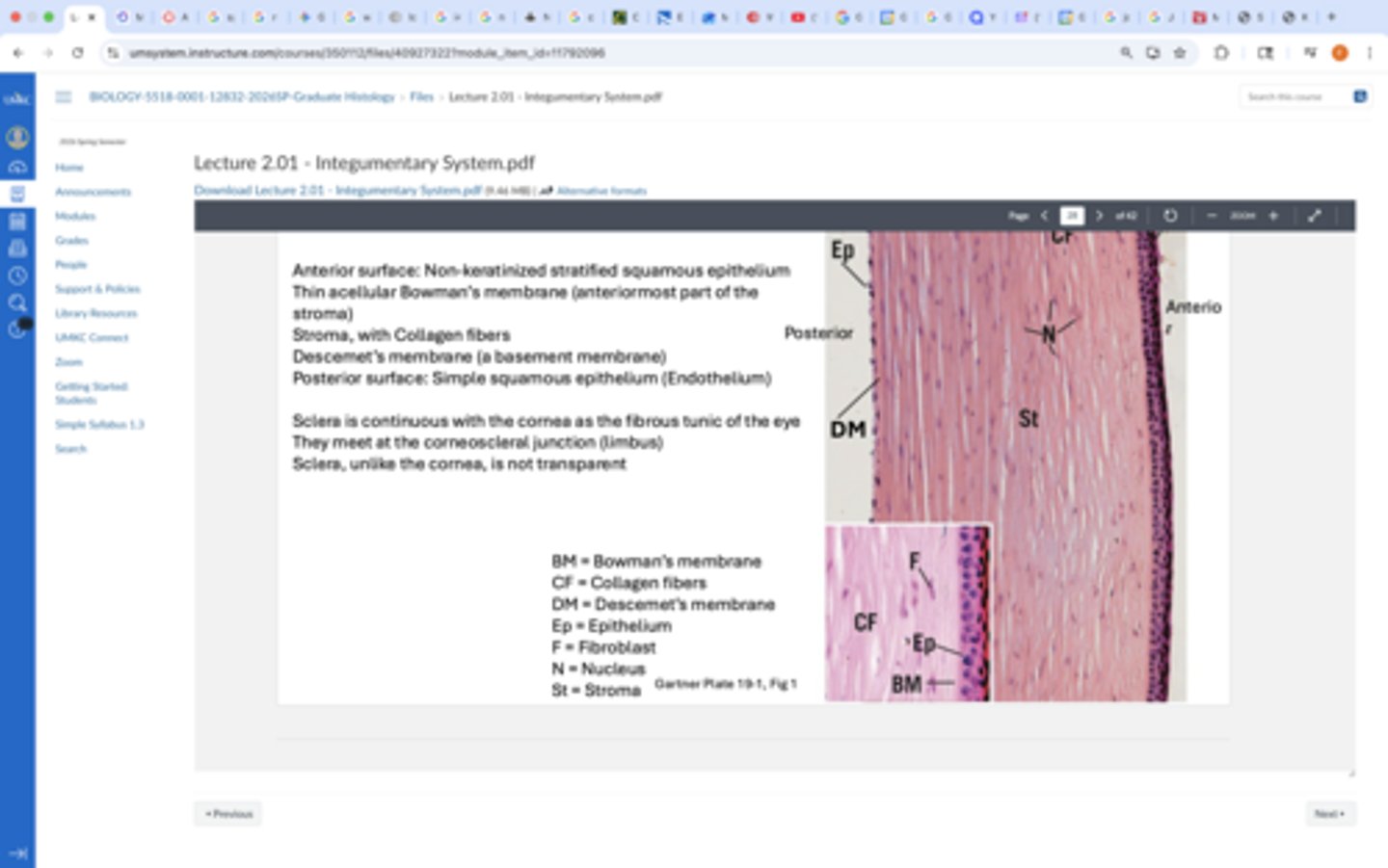
Task: Open the Chrome profile avatar
Action: 1340,53
